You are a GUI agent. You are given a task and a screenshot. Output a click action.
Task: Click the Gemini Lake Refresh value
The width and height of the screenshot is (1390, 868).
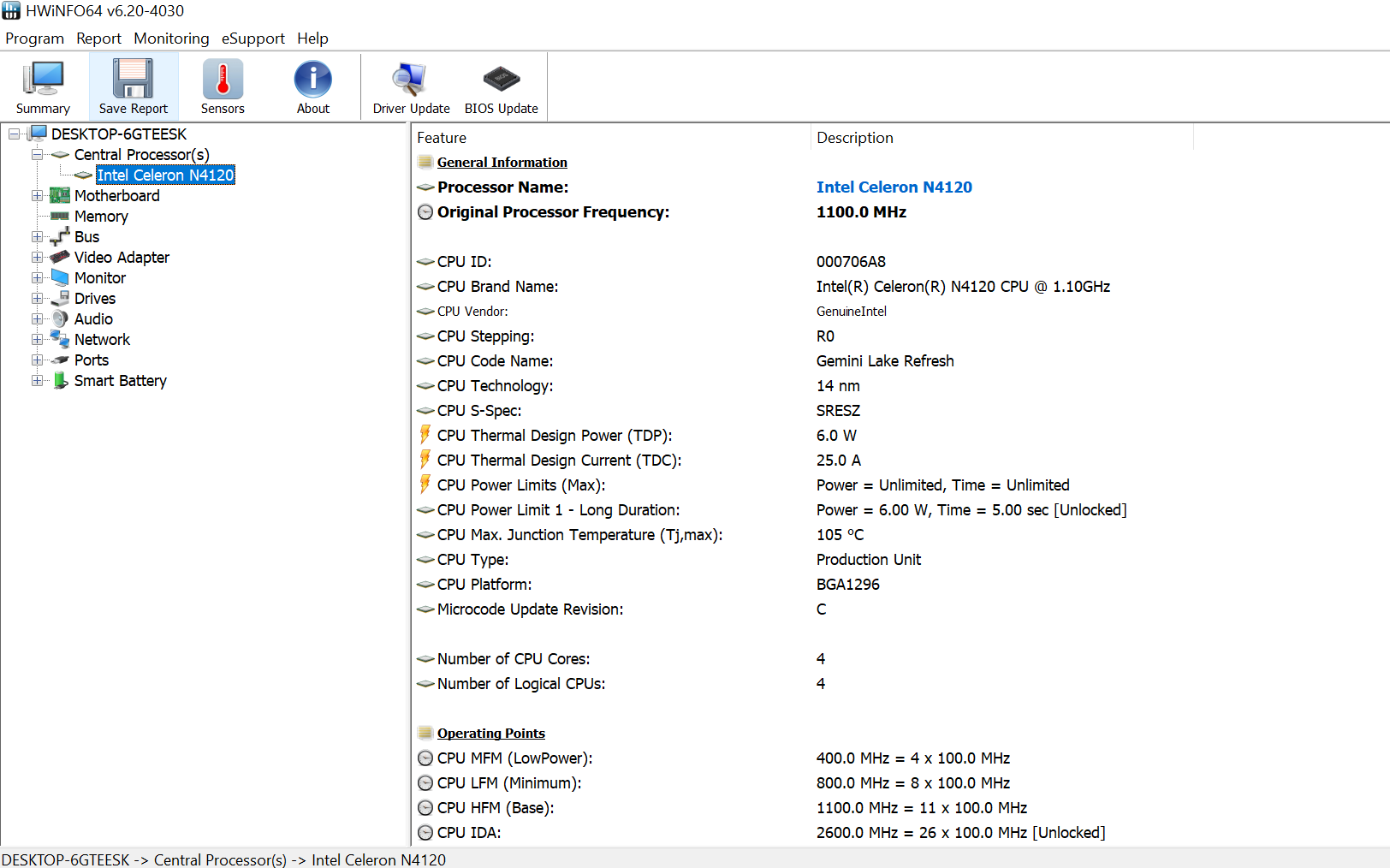point(885,361)
